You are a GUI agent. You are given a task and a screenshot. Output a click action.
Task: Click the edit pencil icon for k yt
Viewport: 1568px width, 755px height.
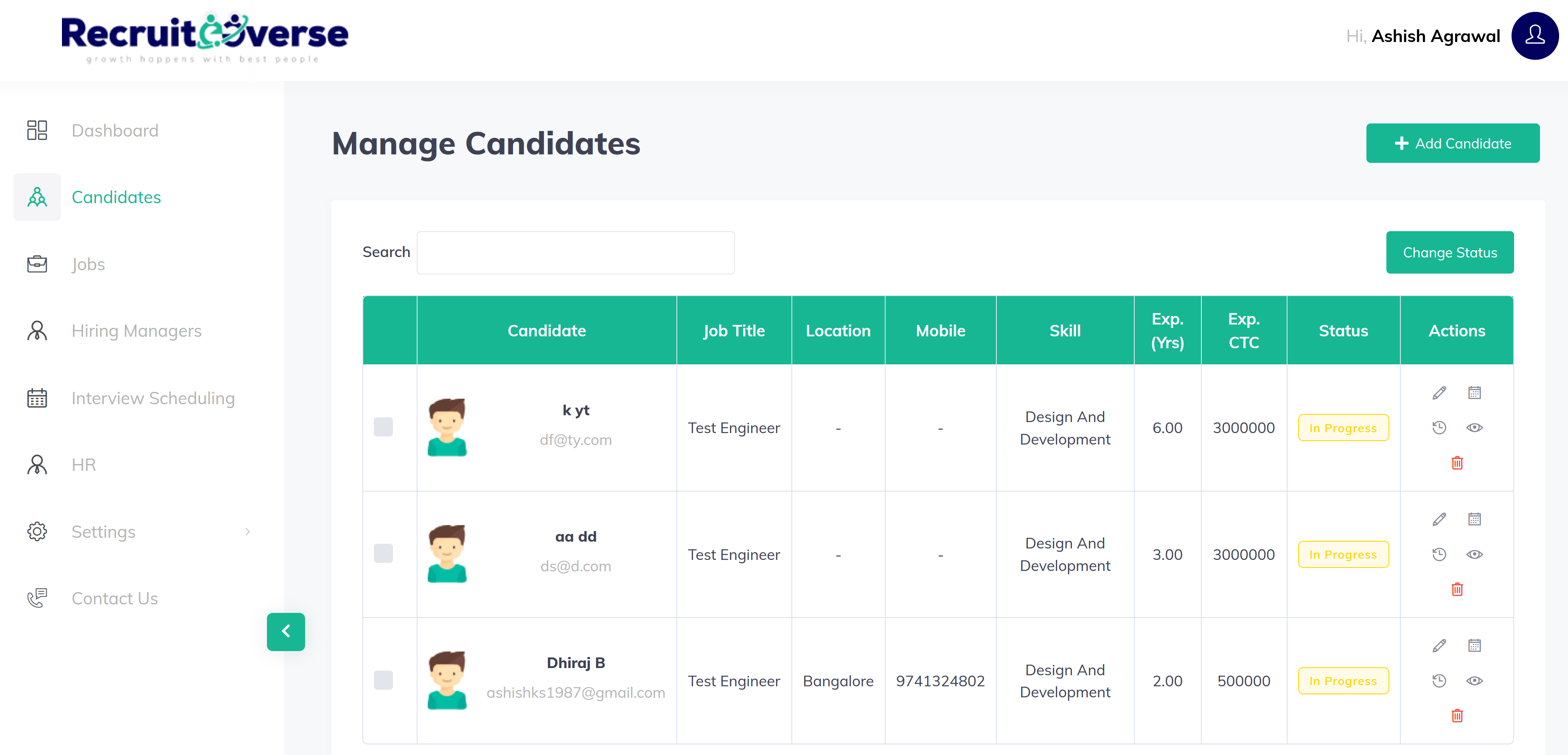coord(1439,393)
